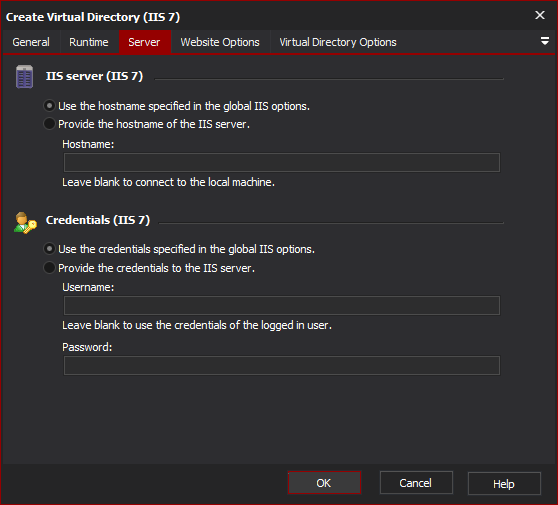Open the Runtime tab
This screenshot has width=558, height=505.
pos(89,42)
